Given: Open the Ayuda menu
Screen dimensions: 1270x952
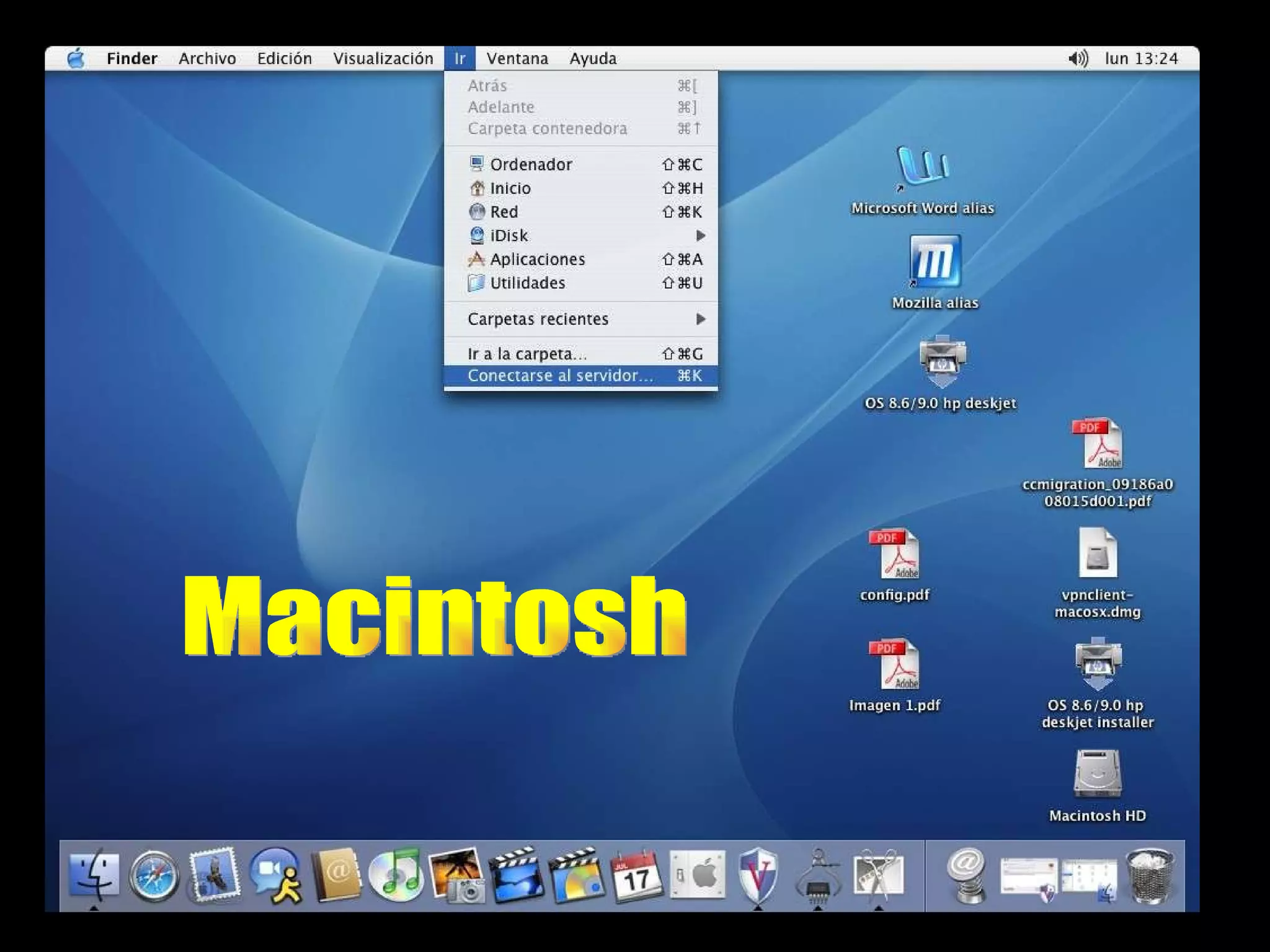Looking at the screenshot, I should click(593, 58).
